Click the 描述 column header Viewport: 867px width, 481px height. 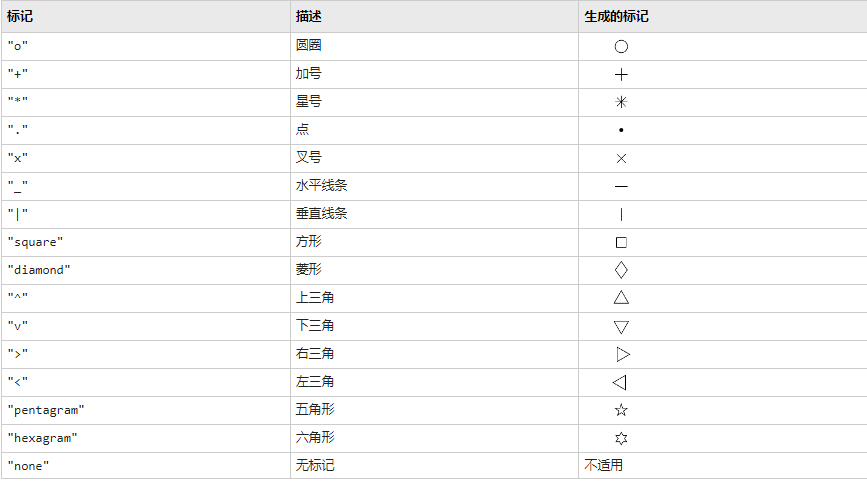click(308, 17)
